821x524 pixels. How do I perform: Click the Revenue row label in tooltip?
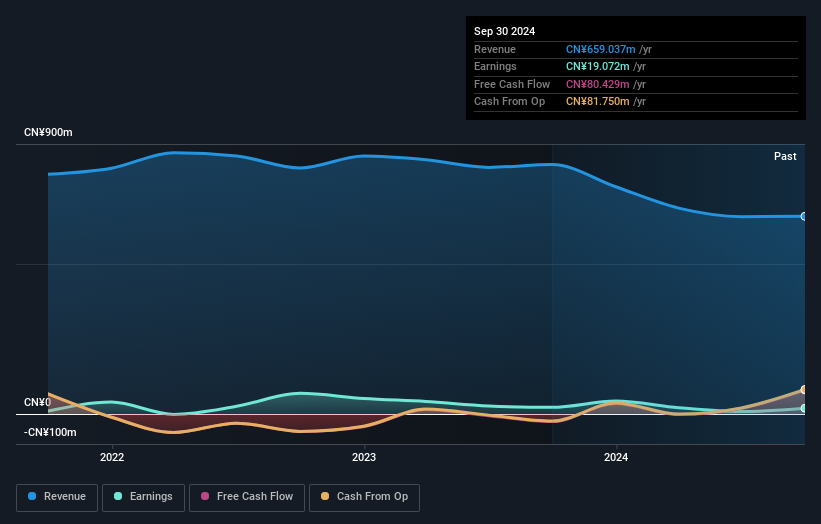pyautogui.click(x=495, y=49)
